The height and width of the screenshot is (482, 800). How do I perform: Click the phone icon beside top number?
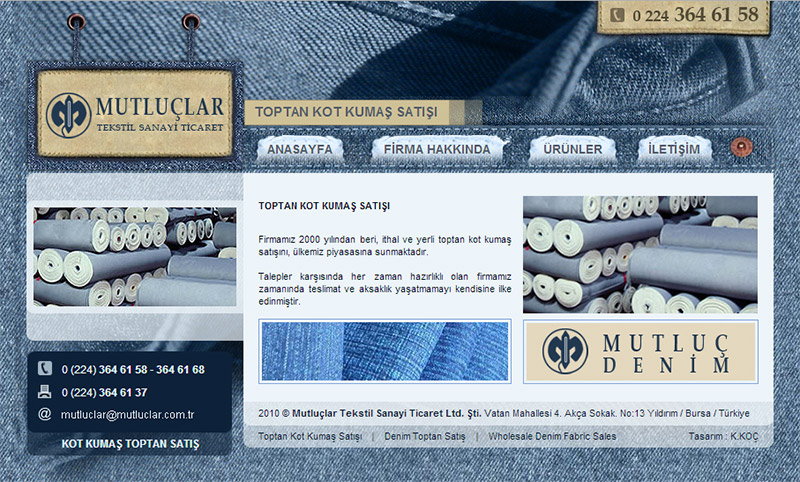click(617, 15)
